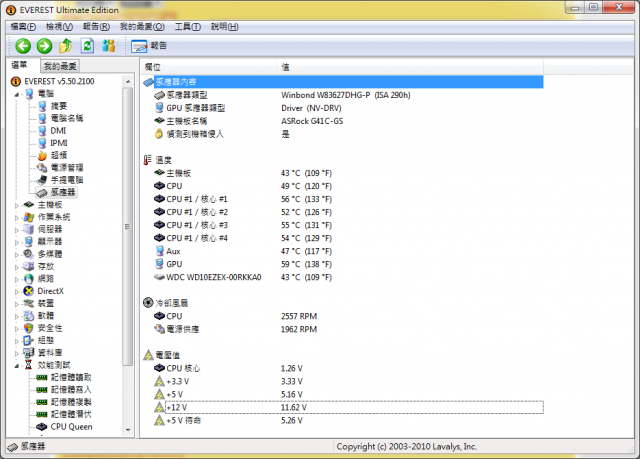Click the Refresh toolbar icon
Image resolution: width=640 pixels, height=459 pixels.
coord(87,46)
